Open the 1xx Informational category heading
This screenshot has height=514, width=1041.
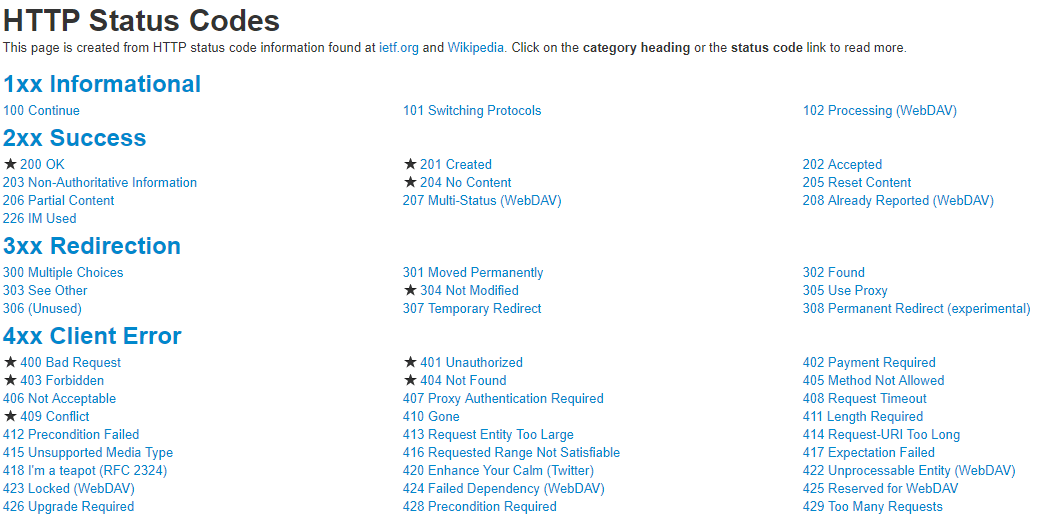click(102, 84)
